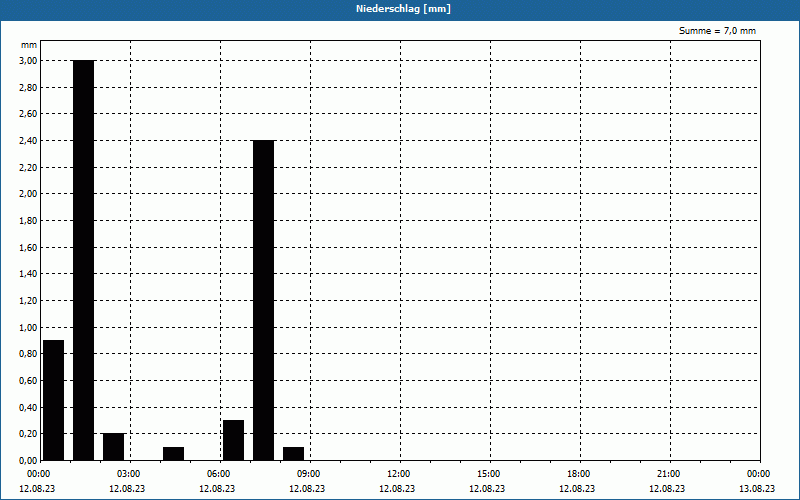
Task: Click the "mm" unit label above the y-axis
Action: pos(29,45)
